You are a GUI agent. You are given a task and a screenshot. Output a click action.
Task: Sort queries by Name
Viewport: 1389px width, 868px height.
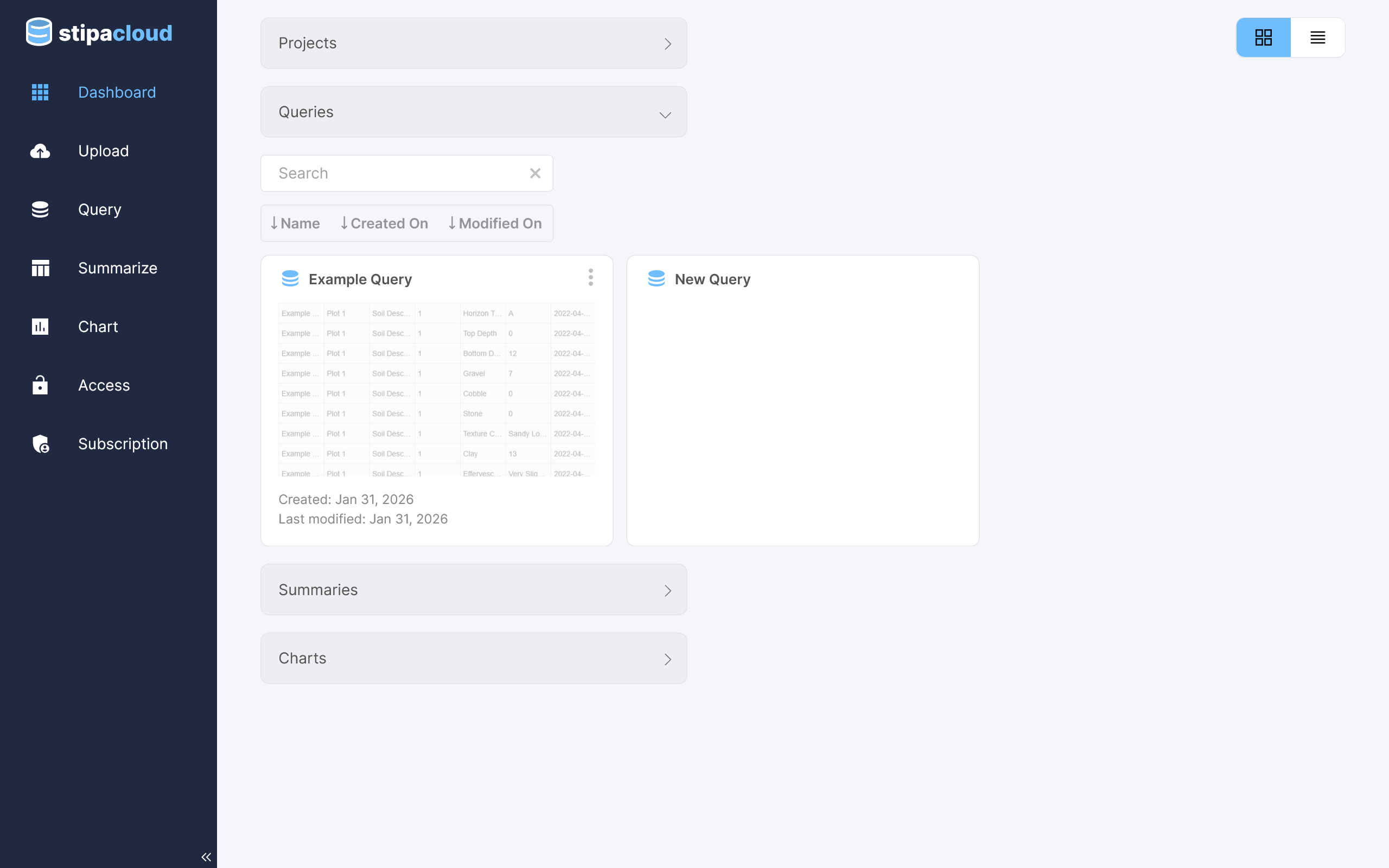click(x=295, y=224)
